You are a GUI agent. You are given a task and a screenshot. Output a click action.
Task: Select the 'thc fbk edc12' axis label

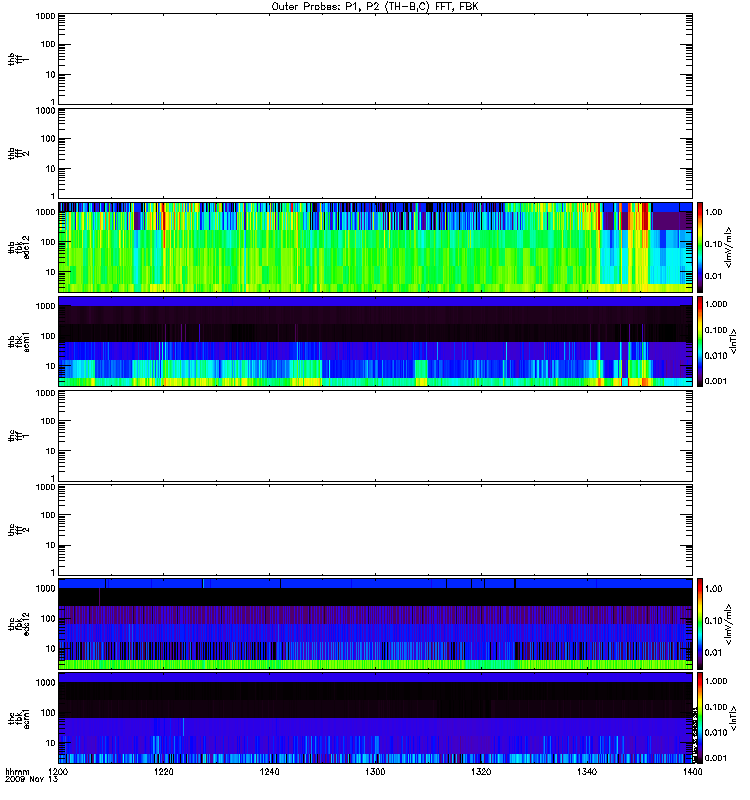click(x=18, y=624)
